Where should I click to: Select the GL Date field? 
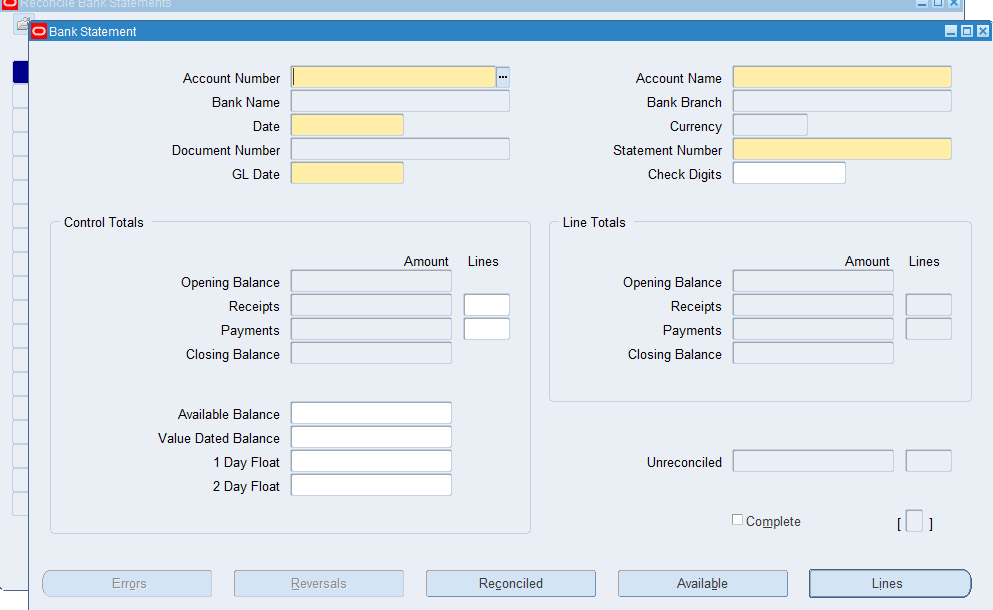347,172
